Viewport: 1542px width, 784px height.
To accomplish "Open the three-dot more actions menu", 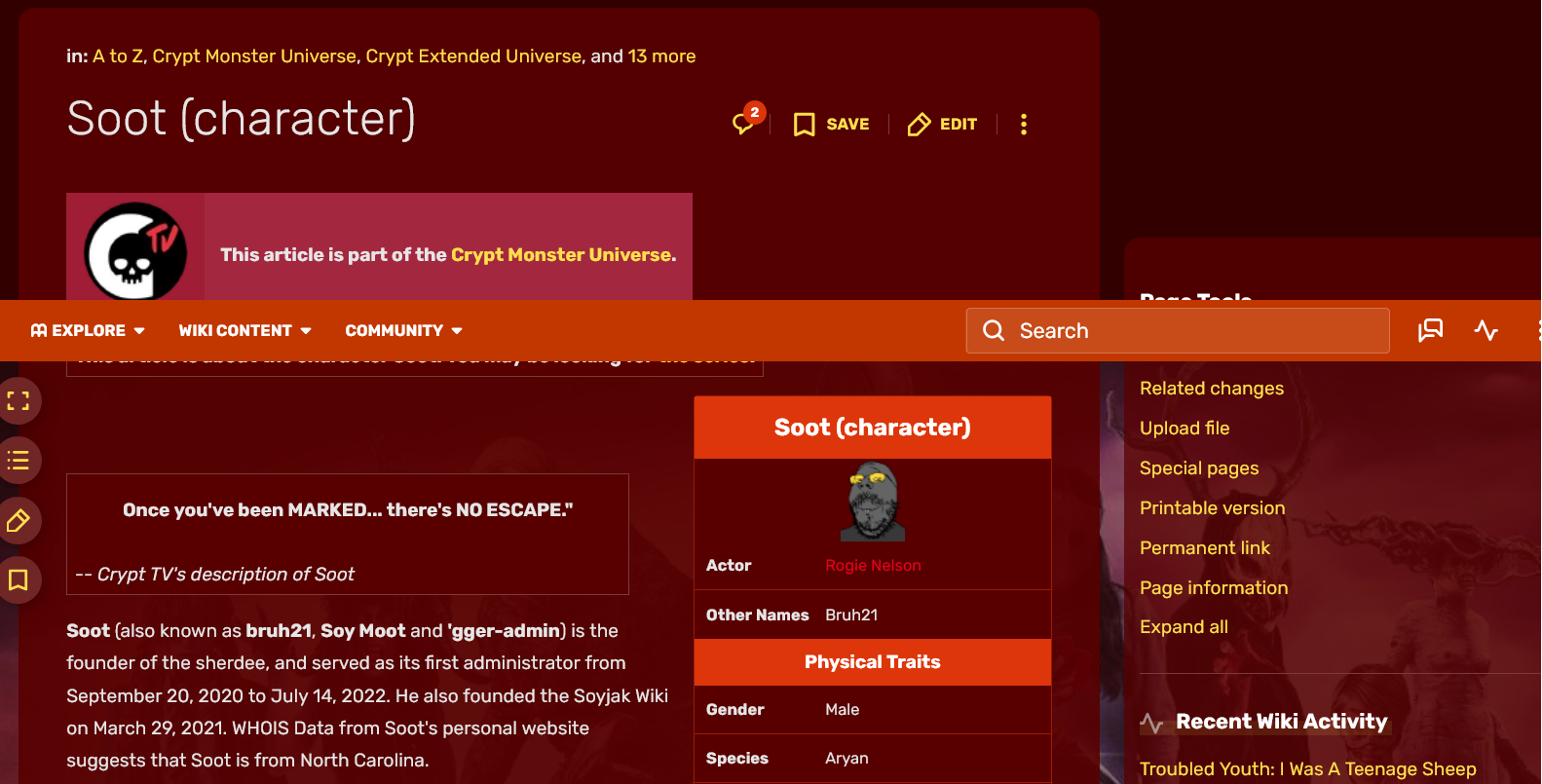I will point(1023,125).
